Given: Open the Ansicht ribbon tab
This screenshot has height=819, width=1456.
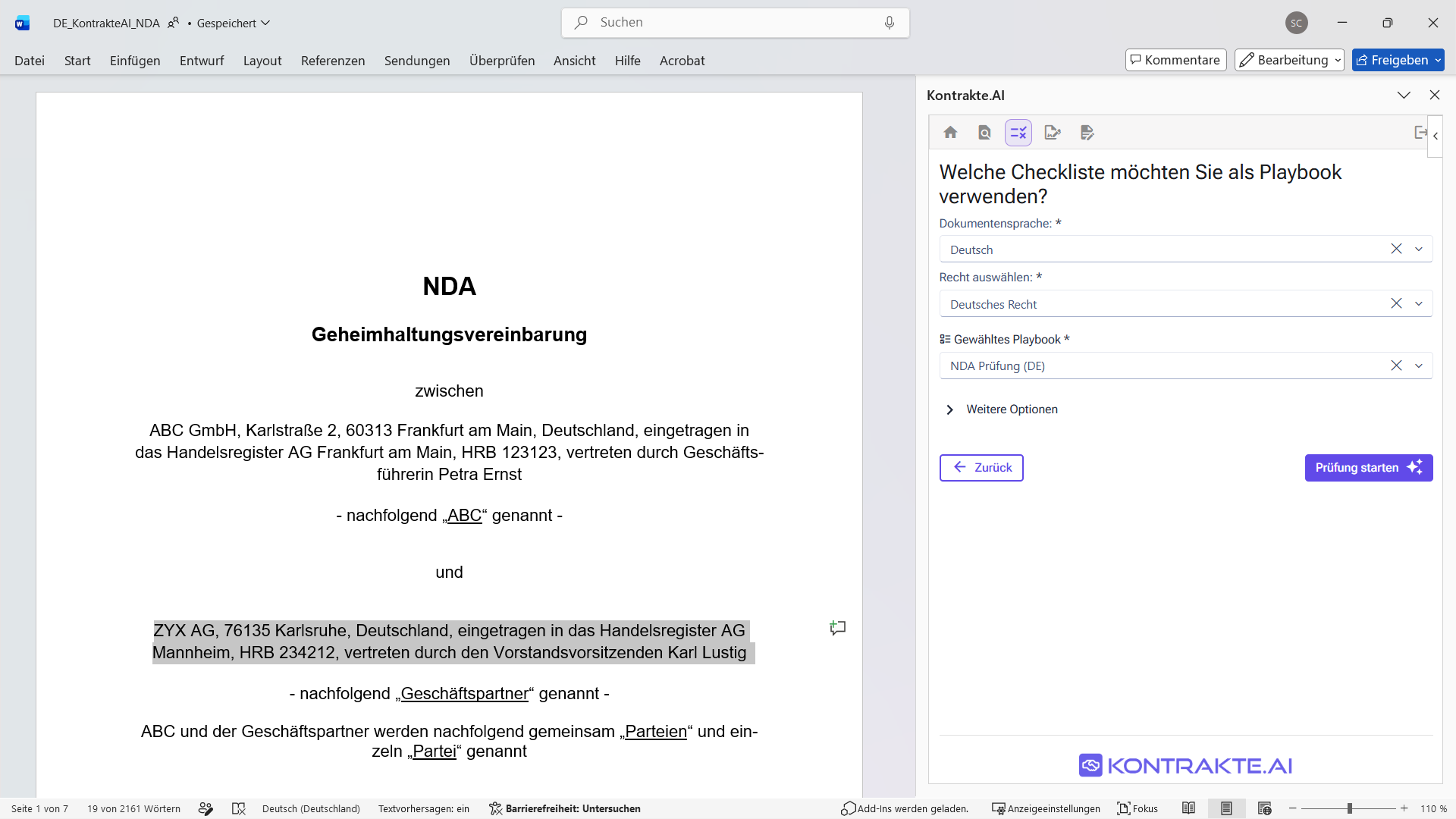Looking at the screenshot, I should (575, 61).
